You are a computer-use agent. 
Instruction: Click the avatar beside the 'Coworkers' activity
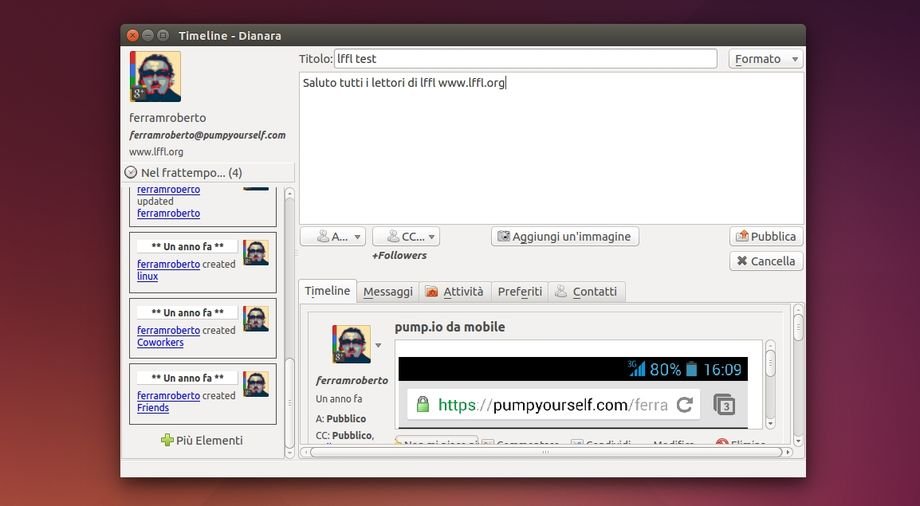click(x=256, y=319)
